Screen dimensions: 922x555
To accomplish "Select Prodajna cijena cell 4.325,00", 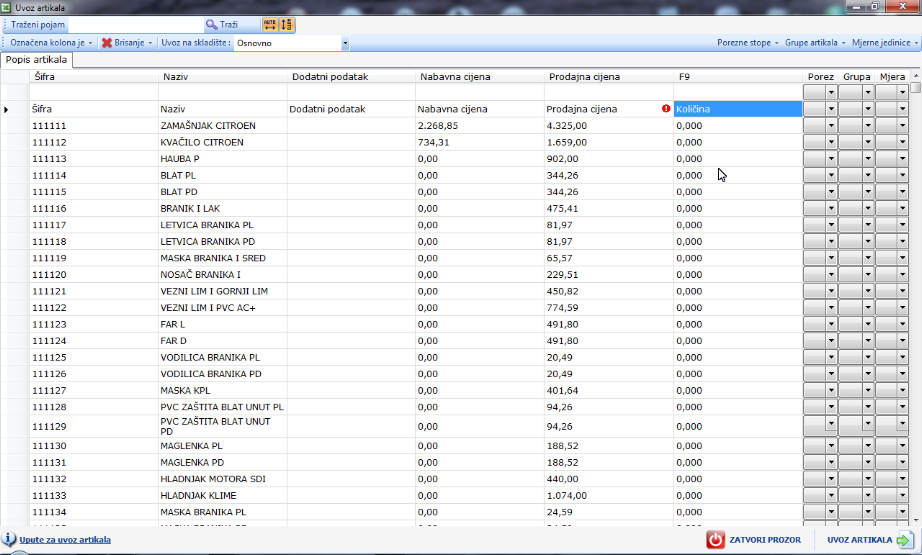I will point(609,125).
